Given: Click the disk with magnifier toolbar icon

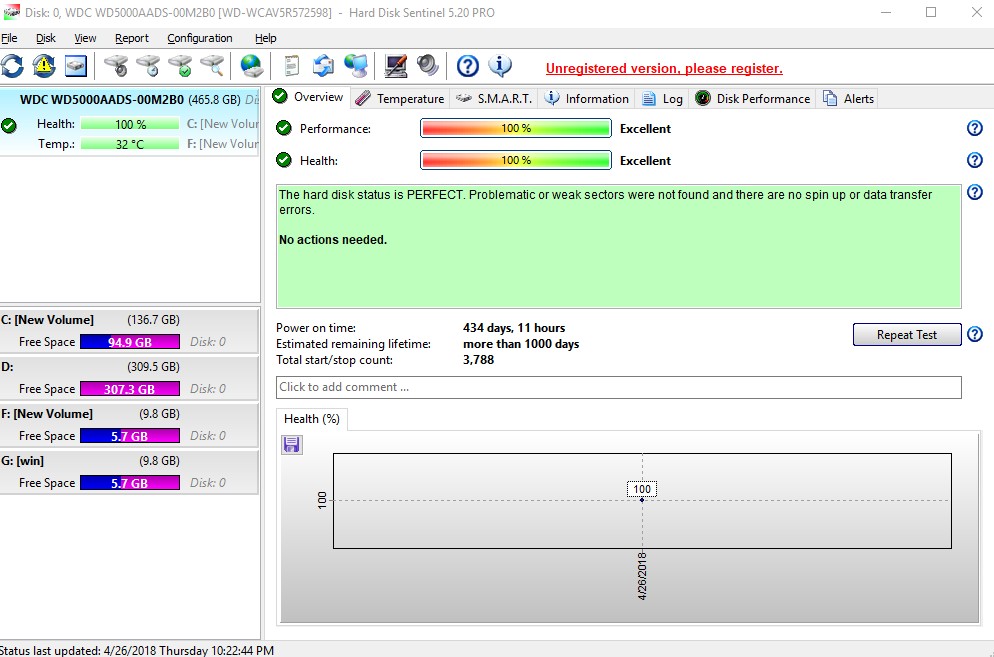Looking at the screenshot, I should pyautogui.click(x=212, y=66).
